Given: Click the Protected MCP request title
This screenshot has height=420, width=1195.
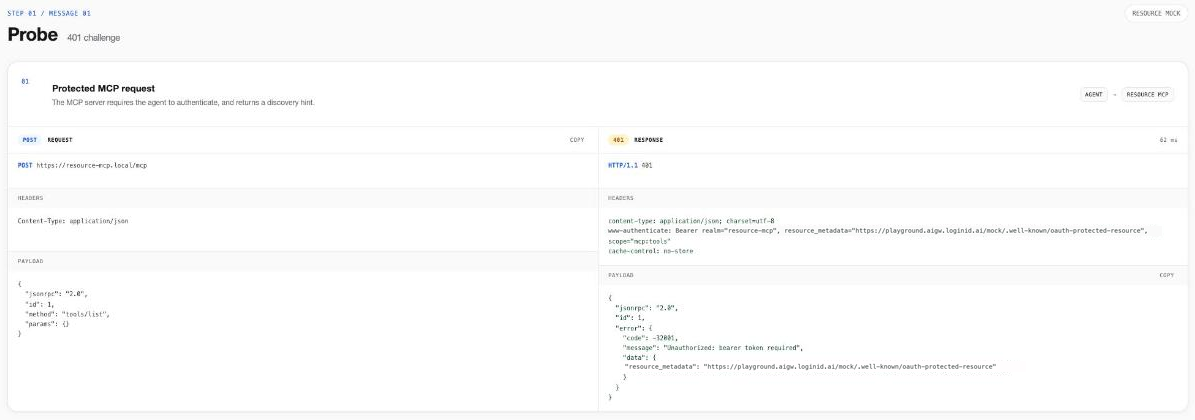Looking at the screenshot, I should [104, 88].
